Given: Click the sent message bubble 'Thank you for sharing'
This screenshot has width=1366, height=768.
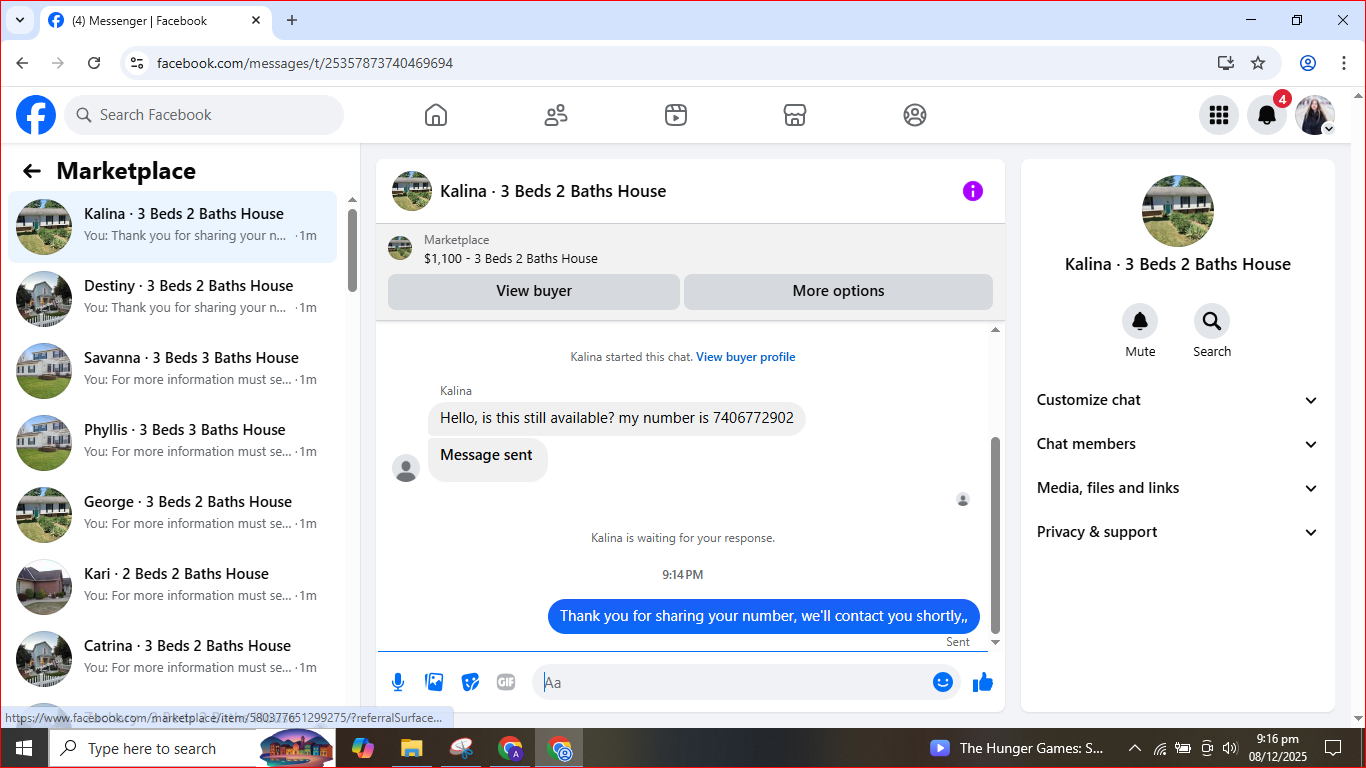Looking at the screenshot, I should tap(764, 616).
